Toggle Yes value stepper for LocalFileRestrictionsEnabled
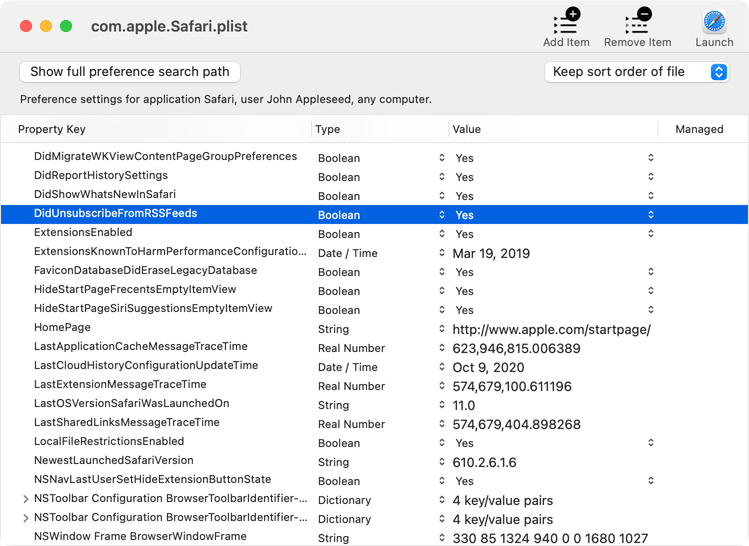Image resolution: width=749 pixels, height=546 pixels. tap(651, 442)
